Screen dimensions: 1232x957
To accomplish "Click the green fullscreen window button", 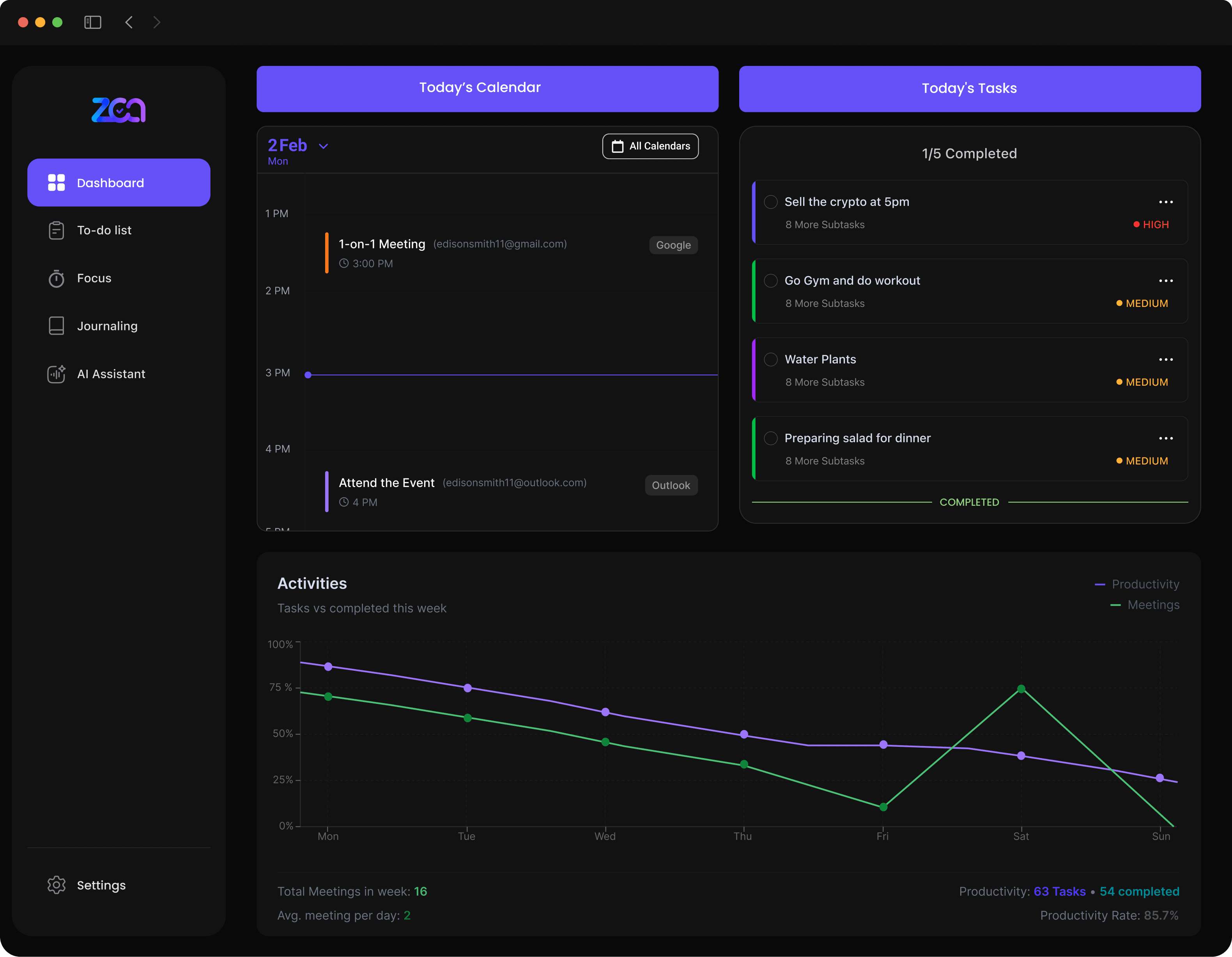I will click(57, 22).
